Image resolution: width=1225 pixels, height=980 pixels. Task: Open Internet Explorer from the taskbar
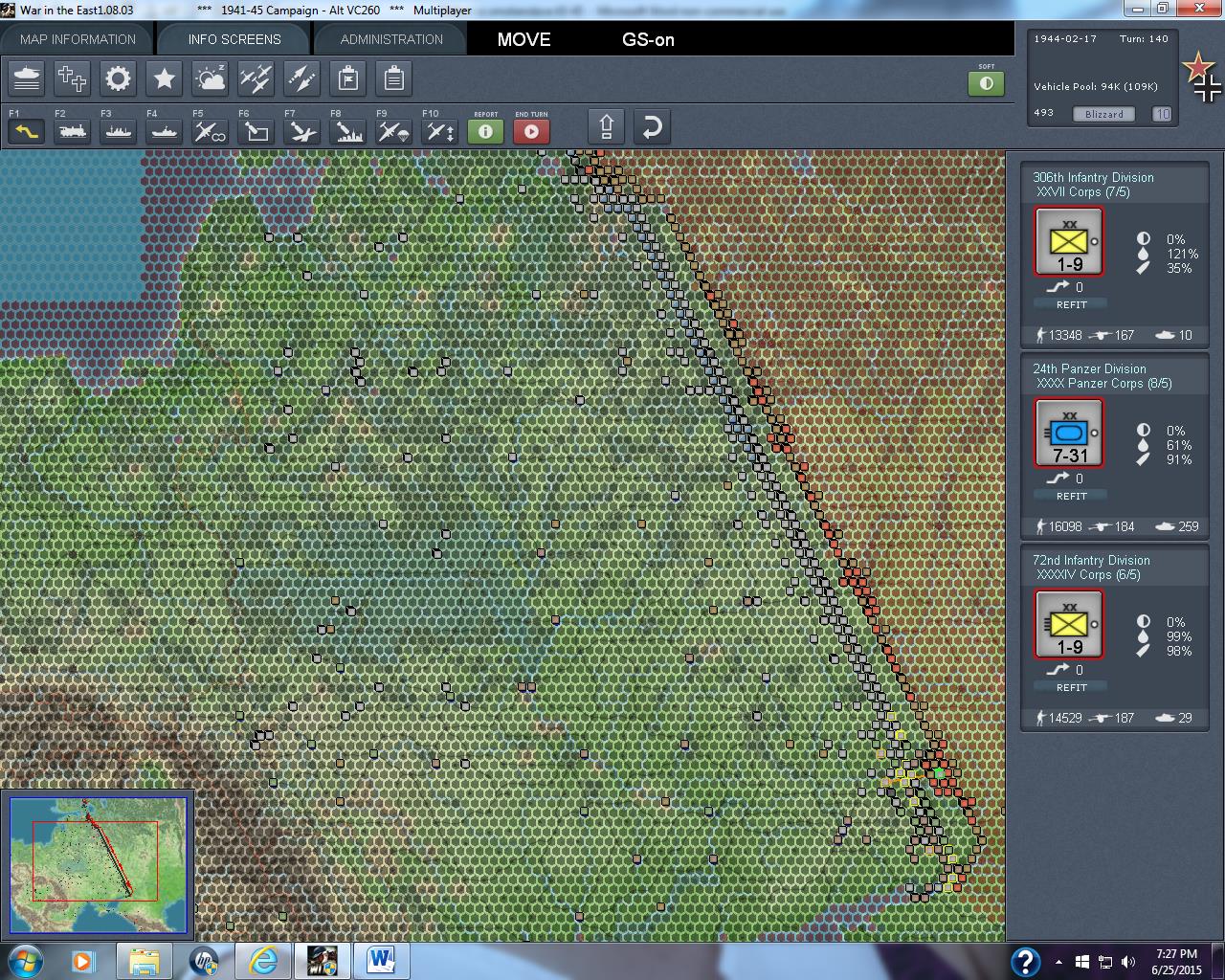[x=262, y=960]
